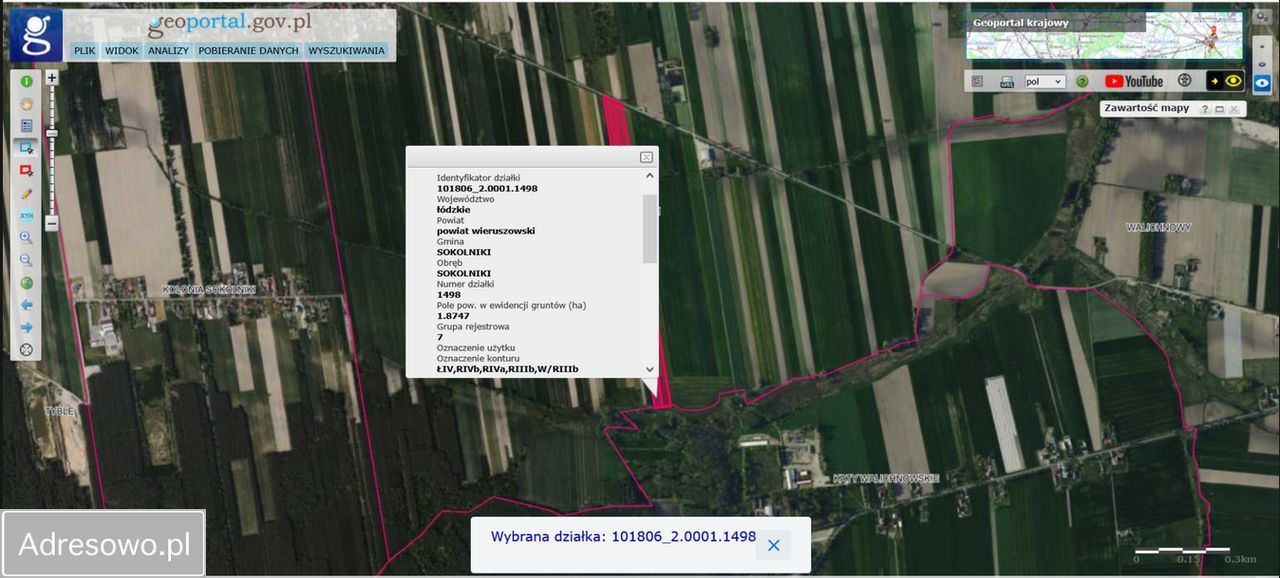This screenshot has height=578, width=1280.
Task: Click scroll-down arrow in parcel popup
Action: pyautogui.click(x=650, y=369)
